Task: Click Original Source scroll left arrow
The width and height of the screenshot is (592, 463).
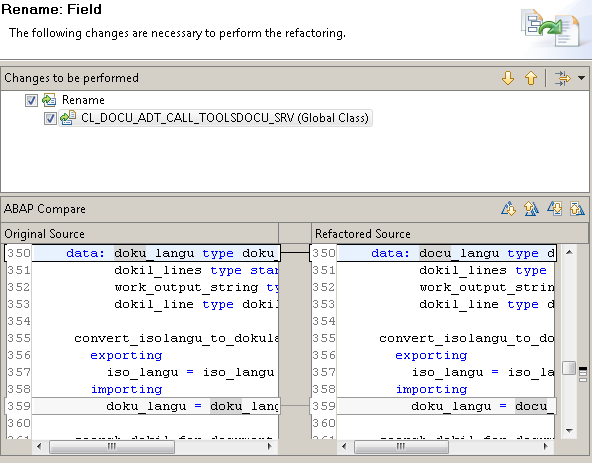Action: click(39, 446)
